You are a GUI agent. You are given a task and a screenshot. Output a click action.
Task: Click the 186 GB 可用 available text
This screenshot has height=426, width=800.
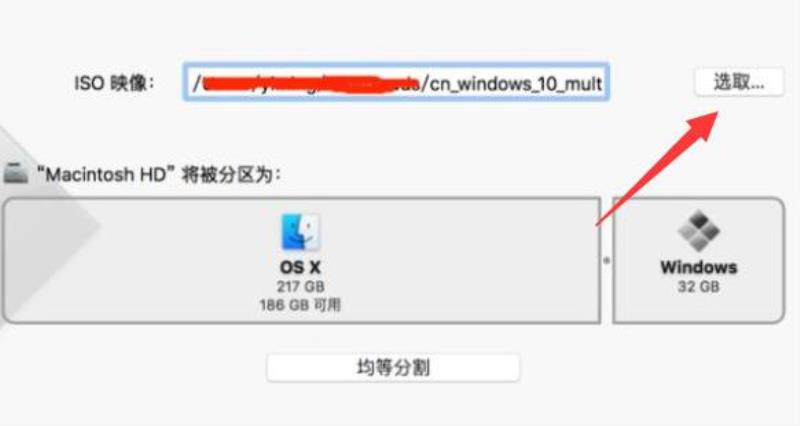pos(300,305)
